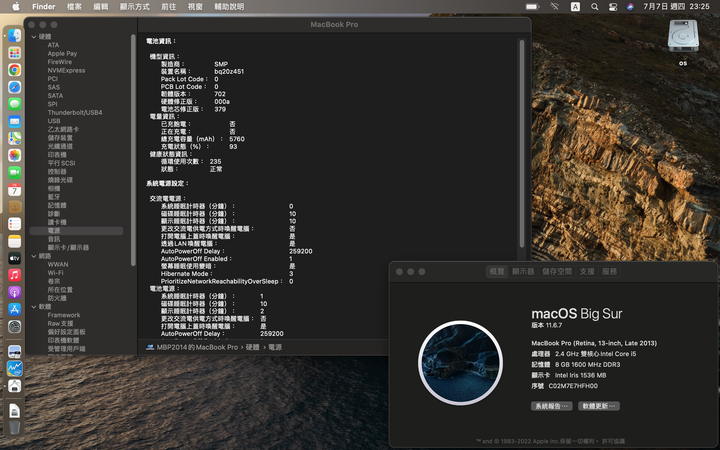Open Mail app in the Dock
The image size is (720, 450).
click(15, 121)
